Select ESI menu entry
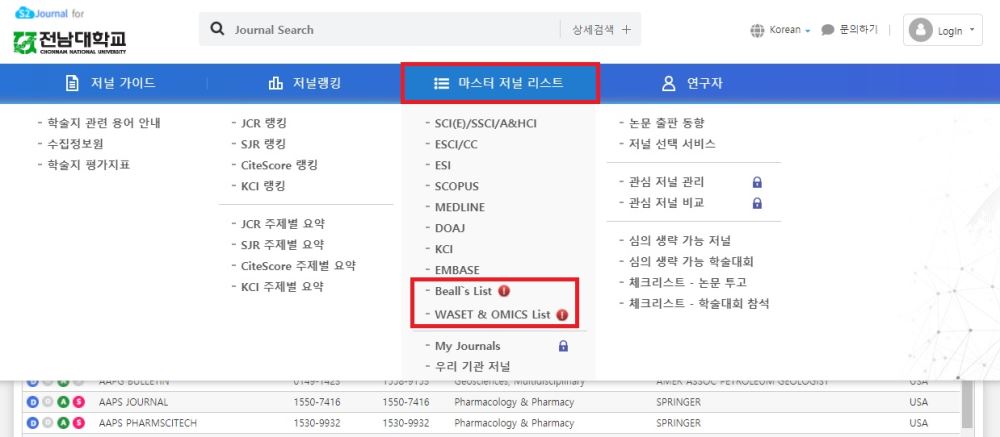Viewport: 1000px width, 437px height. [443, 165]
